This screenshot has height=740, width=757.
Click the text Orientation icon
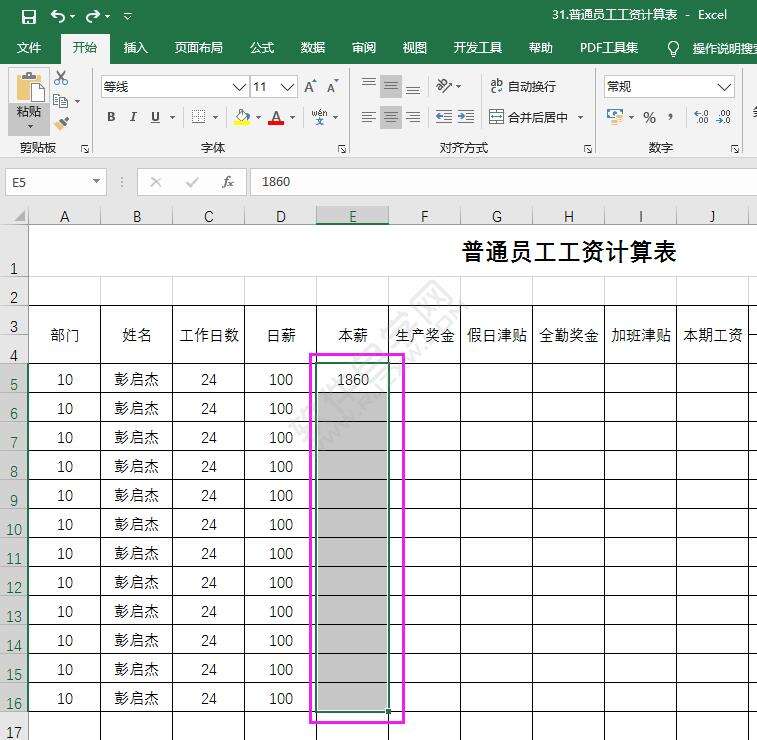[x=444, y=86]
